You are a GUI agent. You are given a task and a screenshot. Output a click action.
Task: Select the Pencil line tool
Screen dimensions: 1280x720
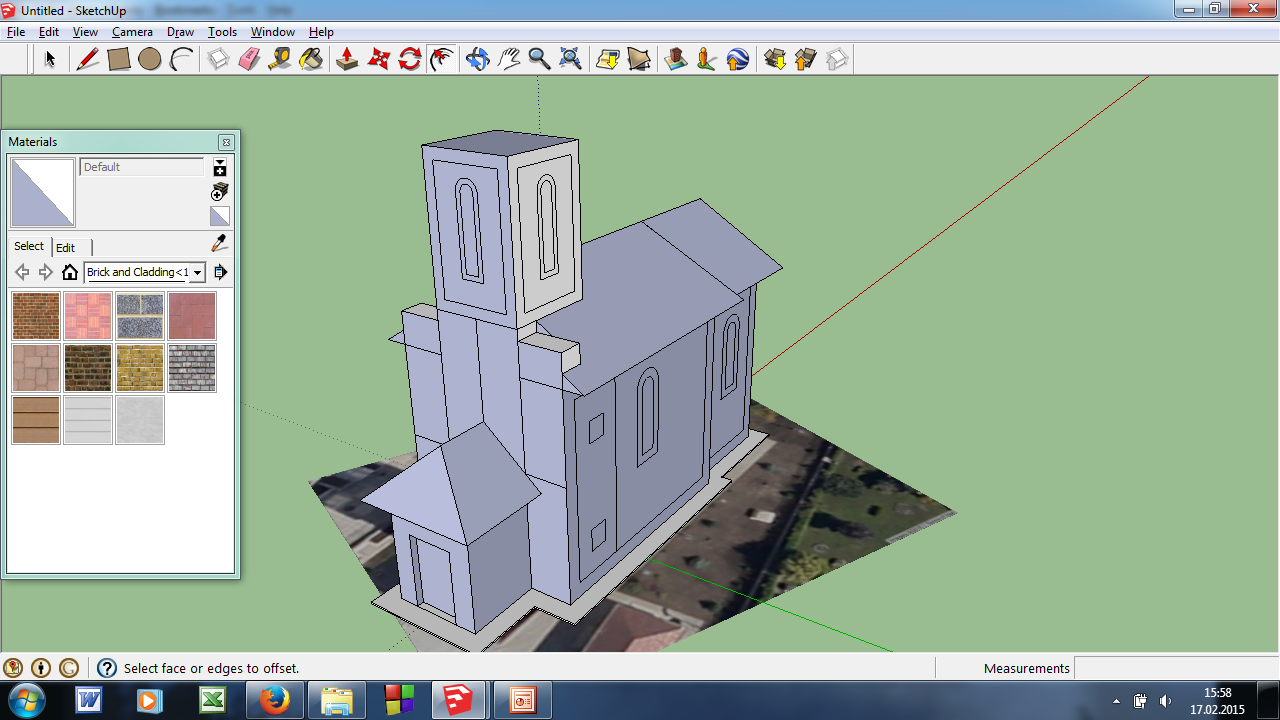tap(88, 60)
